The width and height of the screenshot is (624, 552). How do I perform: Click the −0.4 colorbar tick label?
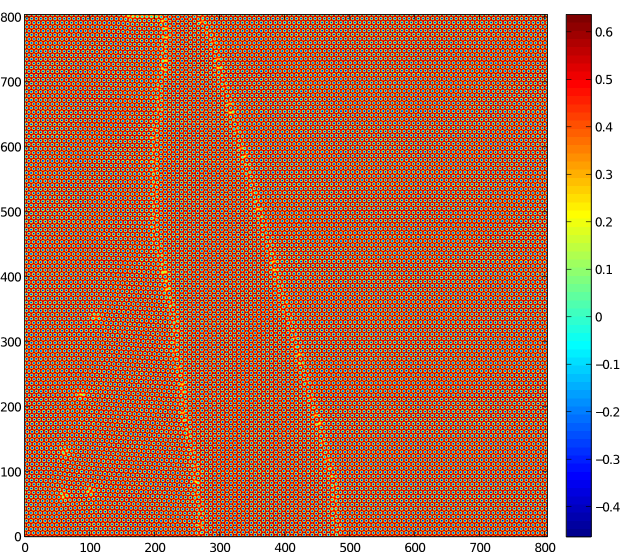click(608, 507)
